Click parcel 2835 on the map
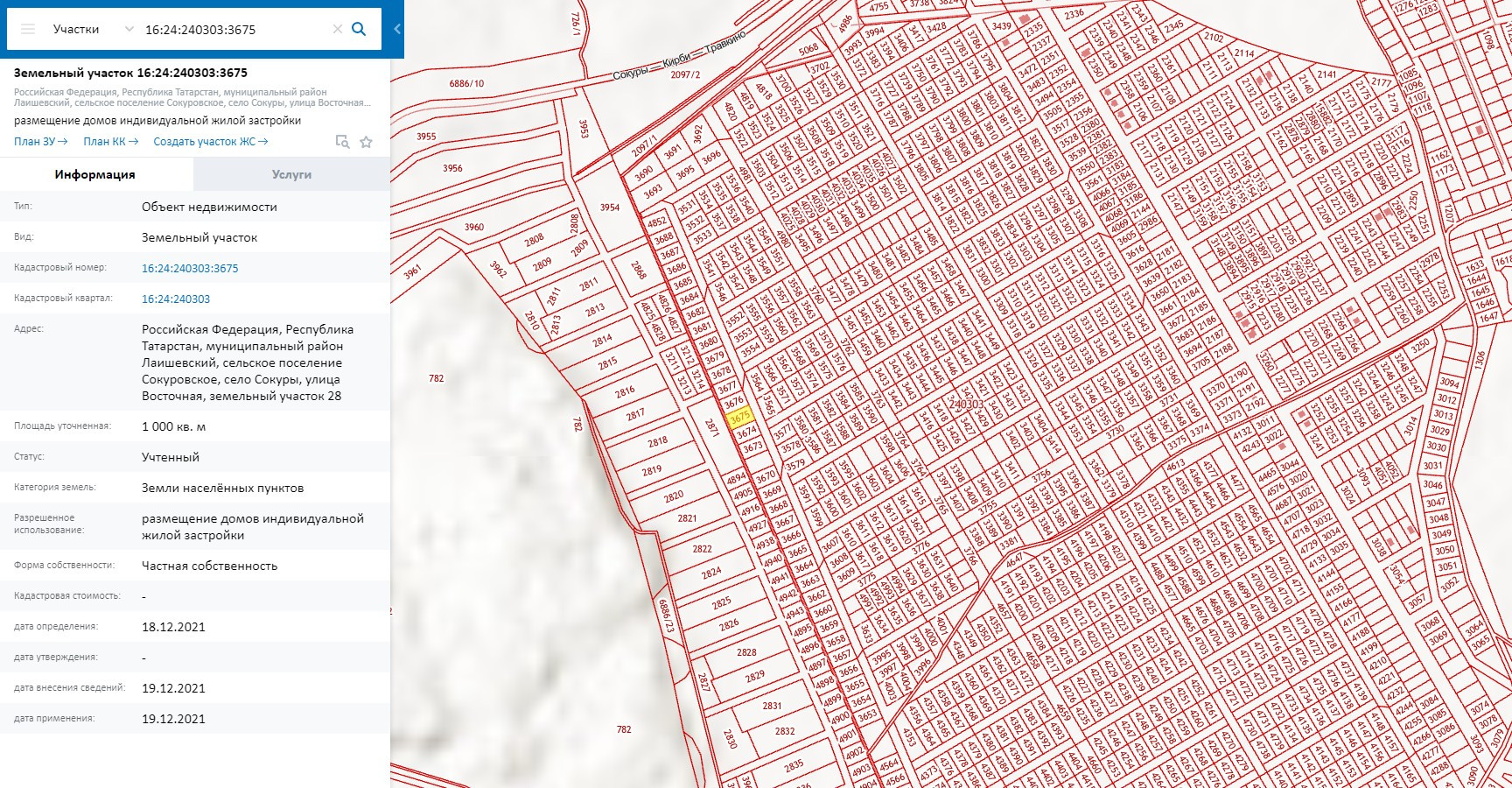 click(794, 765)
